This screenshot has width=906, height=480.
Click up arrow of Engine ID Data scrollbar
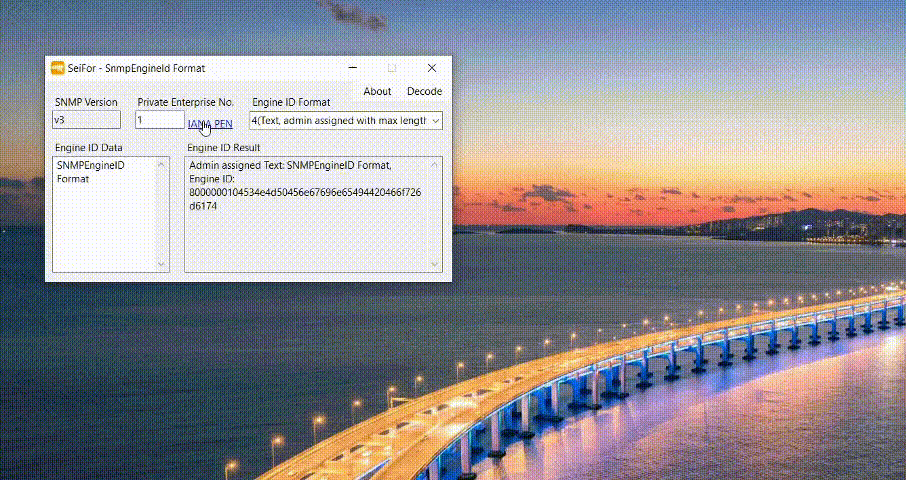(x=161, y=165)
